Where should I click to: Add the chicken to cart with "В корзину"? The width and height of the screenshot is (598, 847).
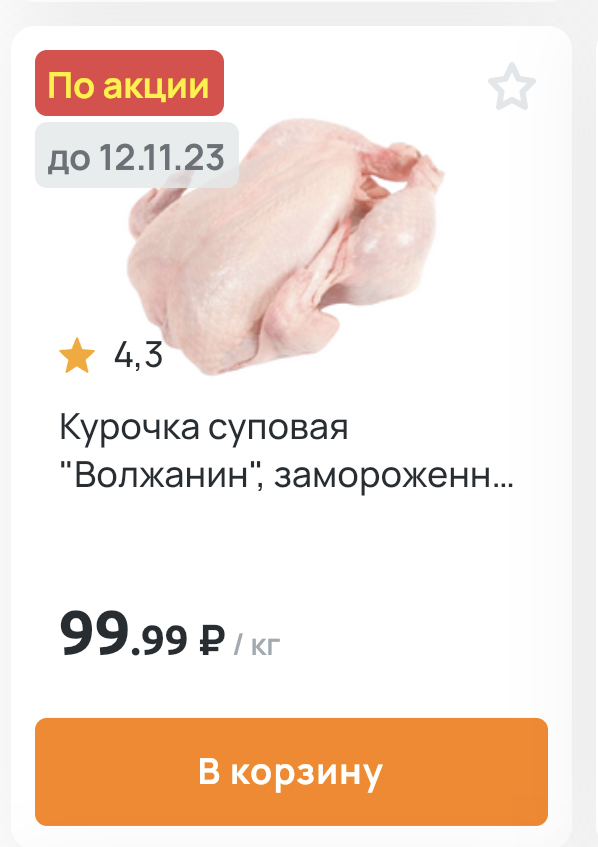click(291, 771)
